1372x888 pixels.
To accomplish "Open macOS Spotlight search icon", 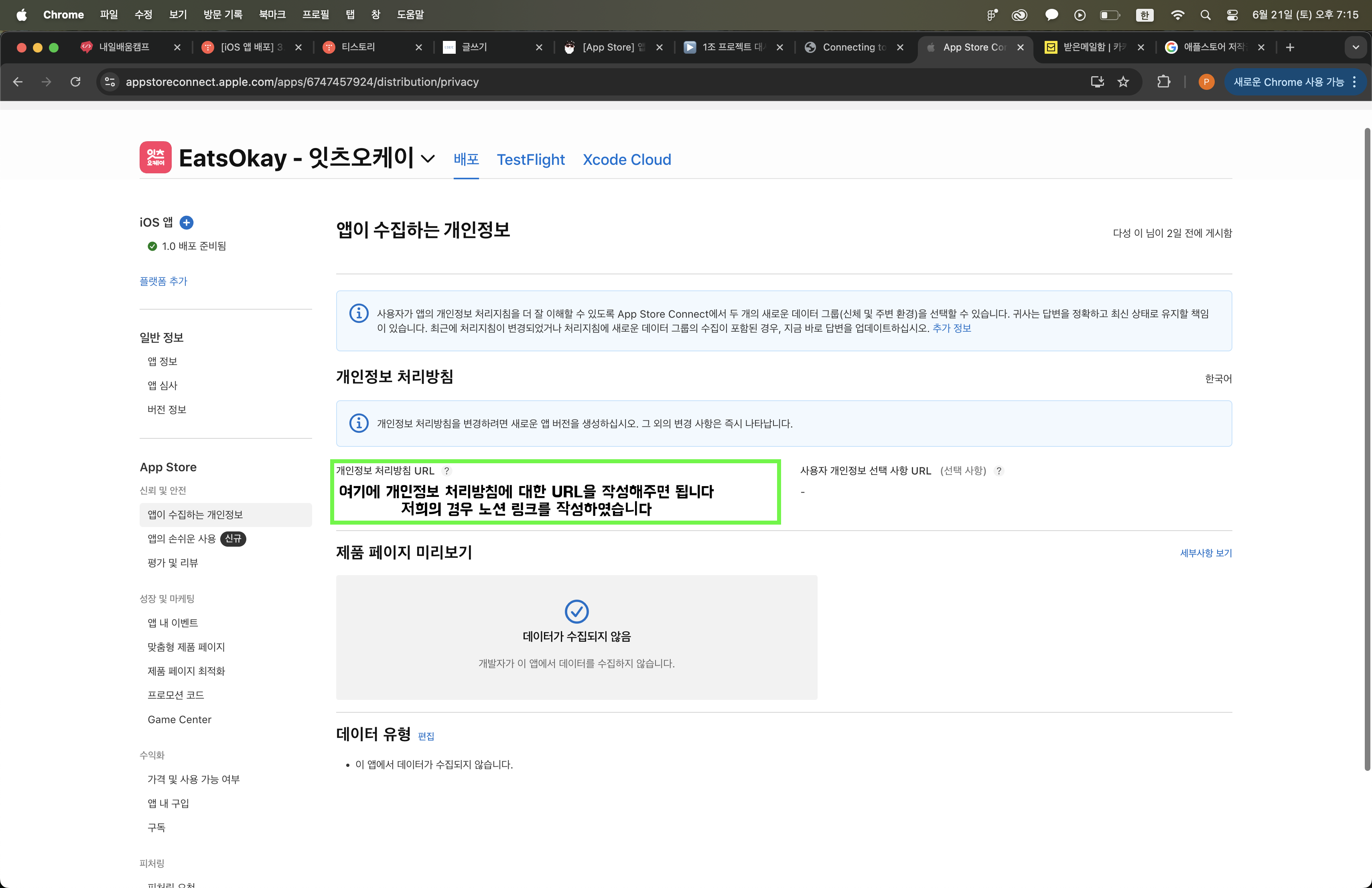I will (1205, 15).
